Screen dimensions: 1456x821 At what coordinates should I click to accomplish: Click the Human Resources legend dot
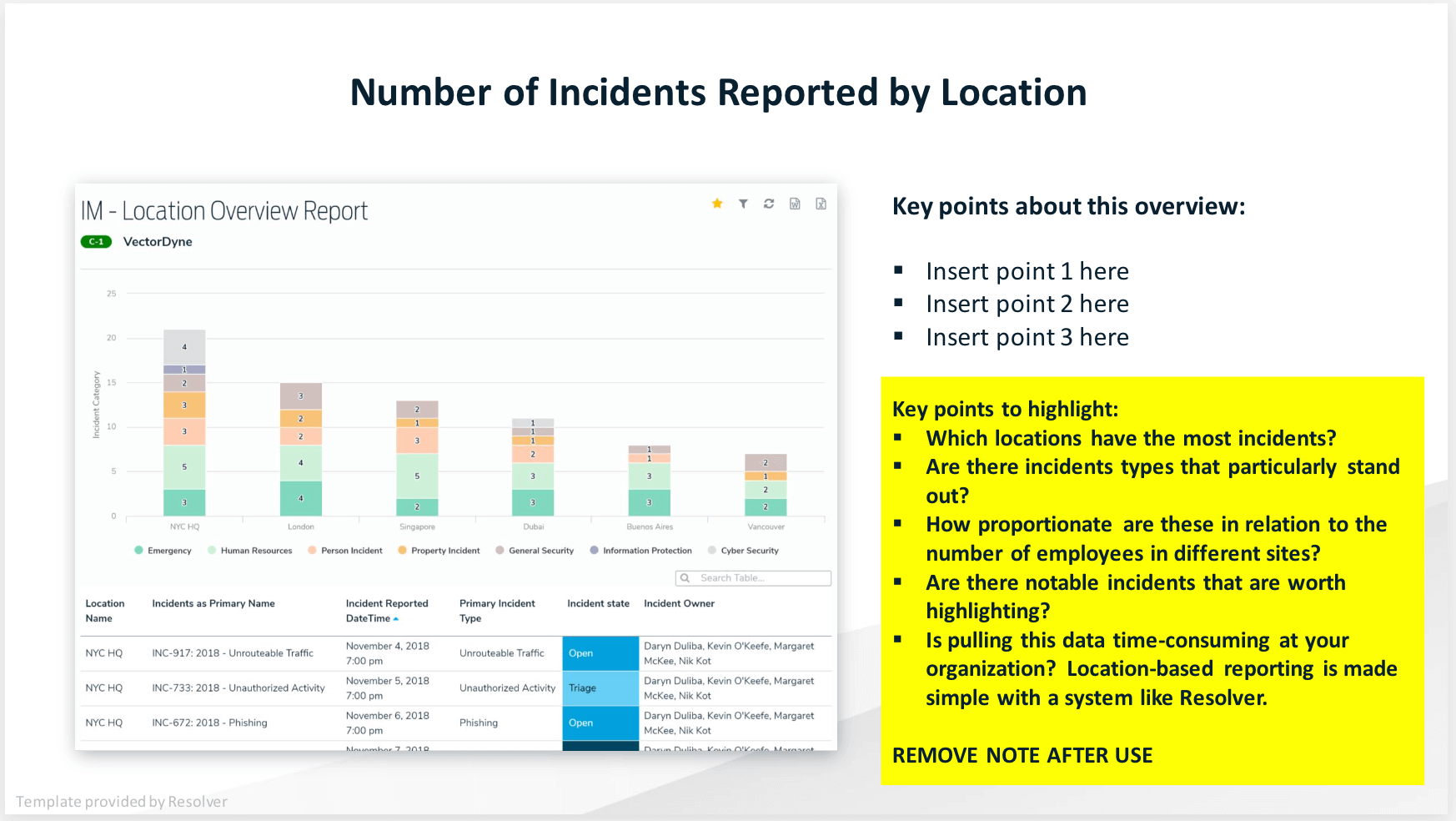click(211, 551)
